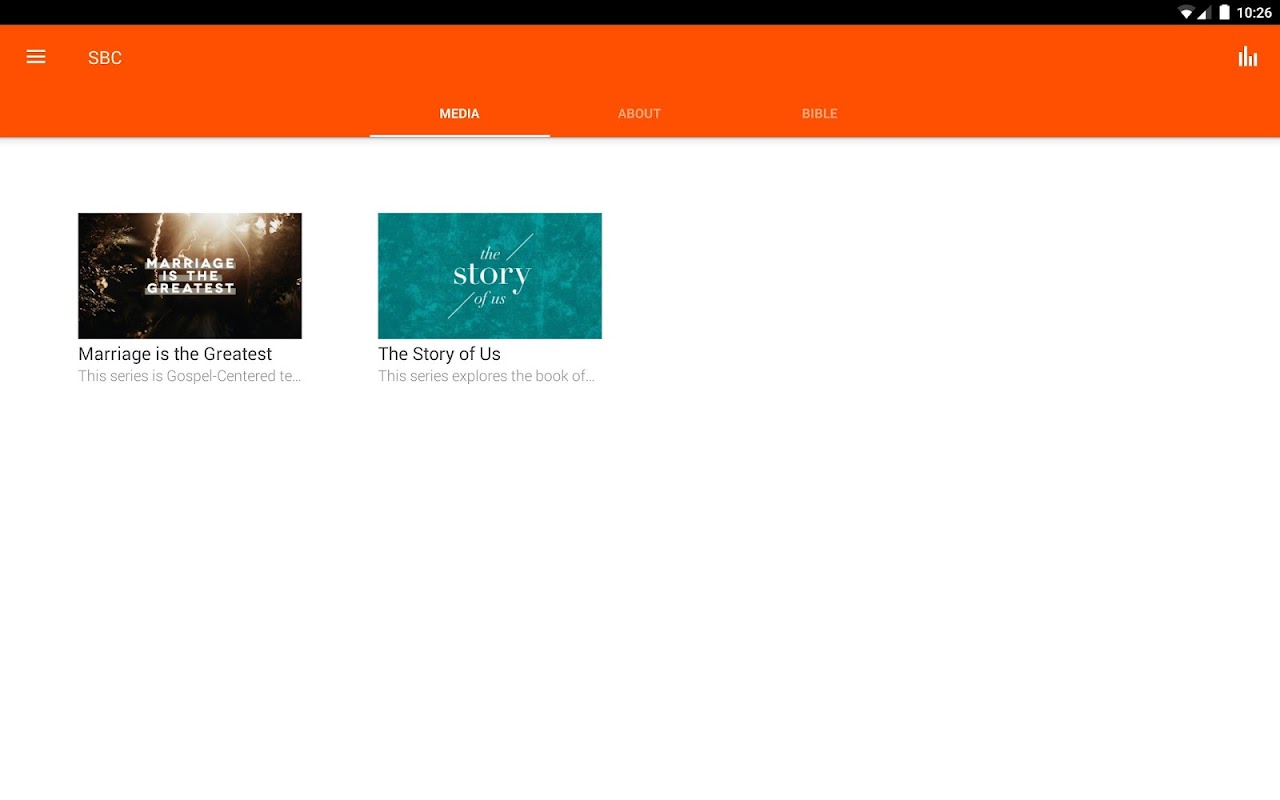The width and height of the screenshot is (1280, 800).
Task: Select The Story of Us title text
Action: [x=439, y=354]
